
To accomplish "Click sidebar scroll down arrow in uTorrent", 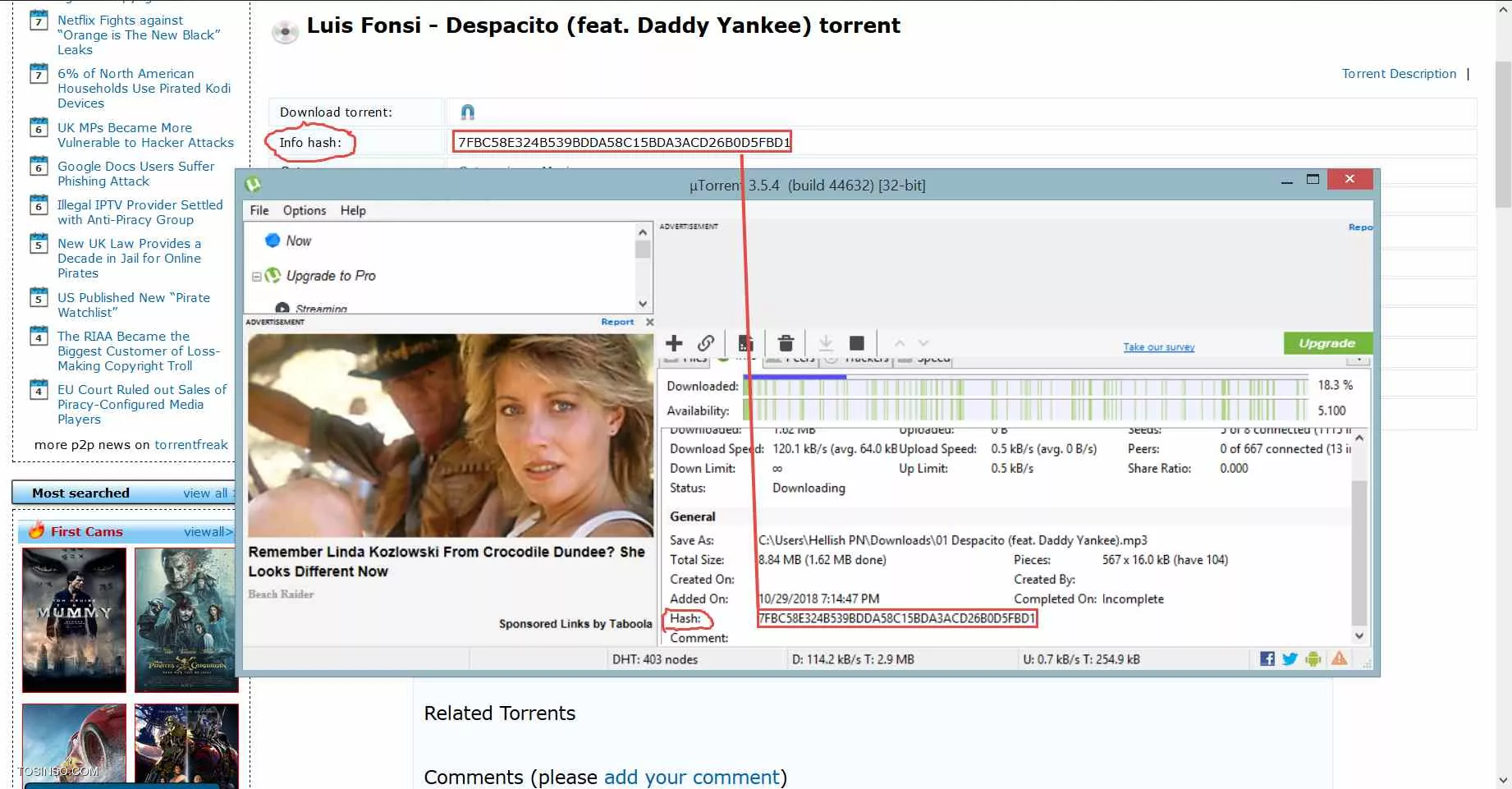I will pyautogui.click(x=643, y=304).
